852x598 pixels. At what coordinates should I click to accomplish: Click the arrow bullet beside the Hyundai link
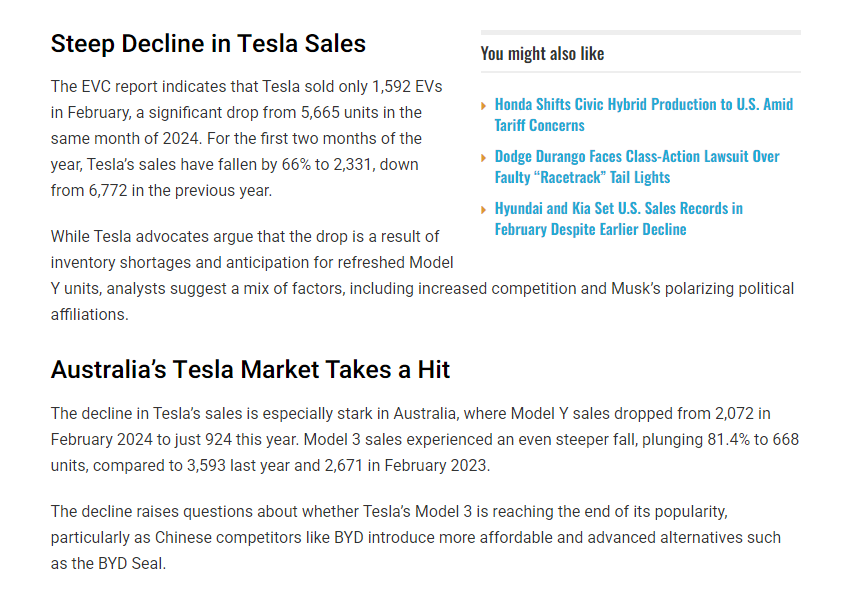(485, 209)
